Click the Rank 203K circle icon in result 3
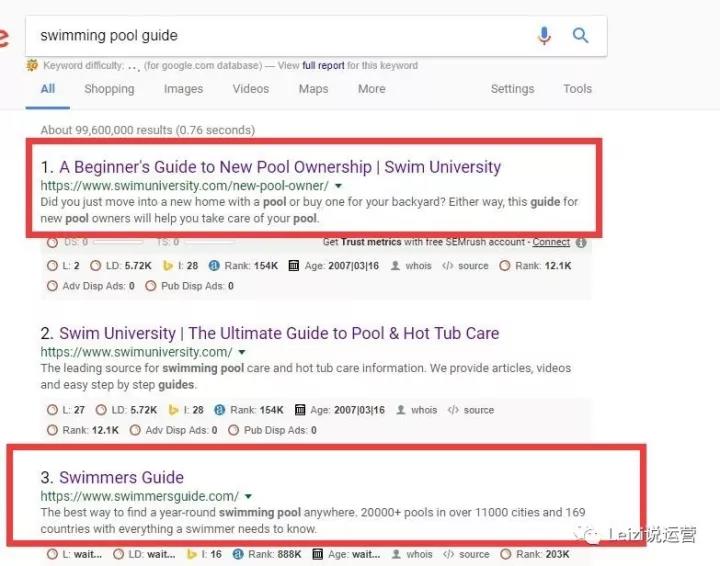Image resolution: width=720 pixels, height=566 pixels. [506, 555]
